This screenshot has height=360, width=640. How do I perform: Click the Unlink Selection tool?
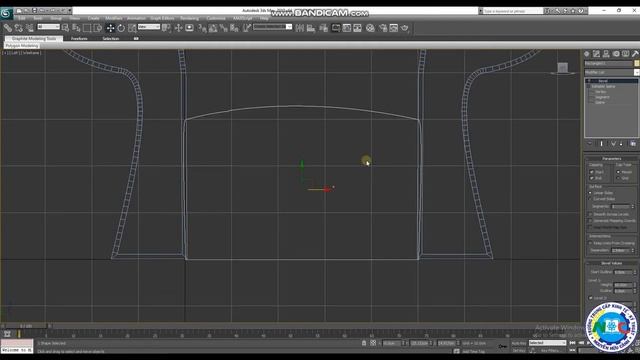(x=19, y=28)
